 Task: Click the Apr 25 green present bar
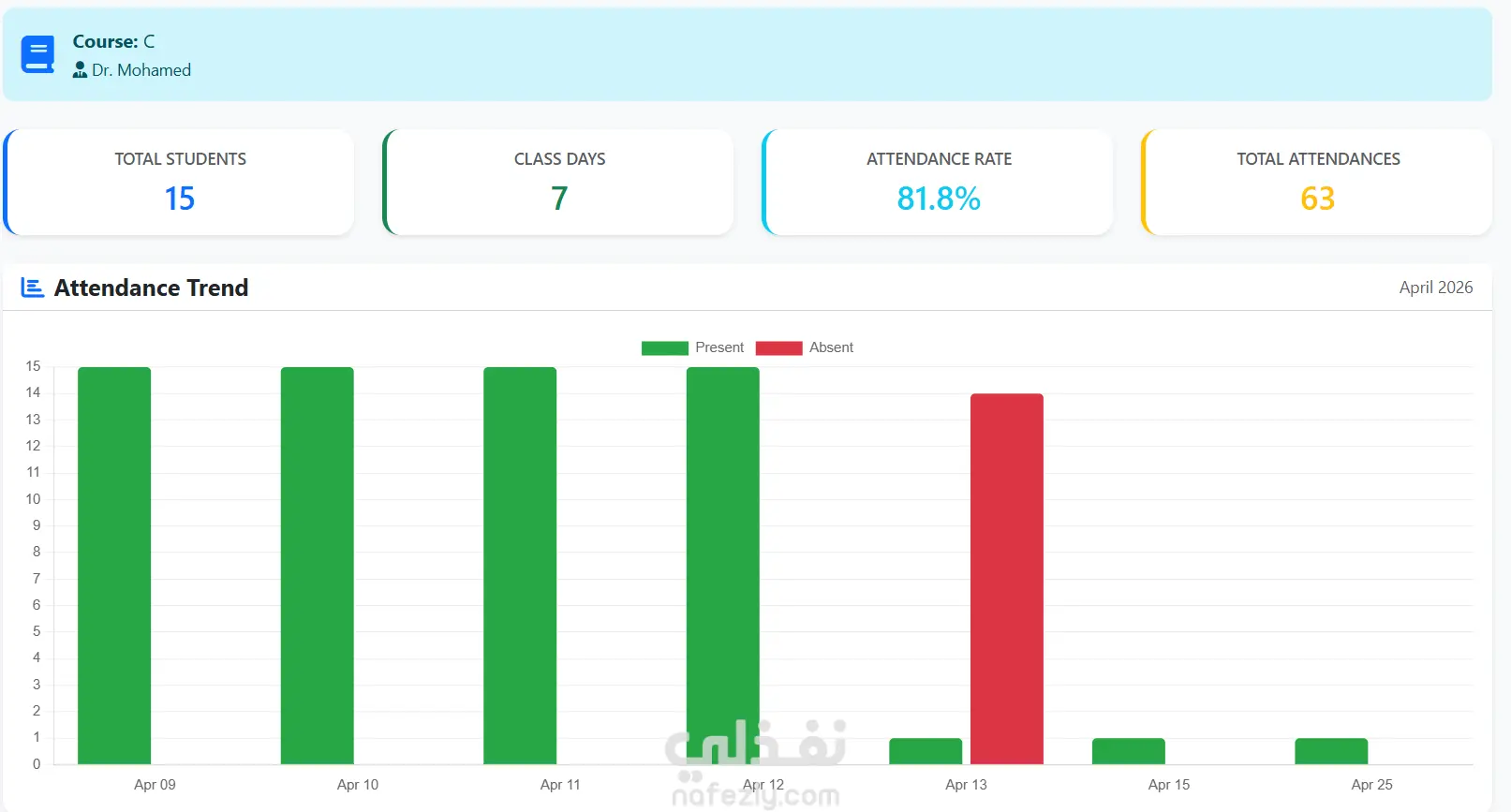[x=1331, y=751]
